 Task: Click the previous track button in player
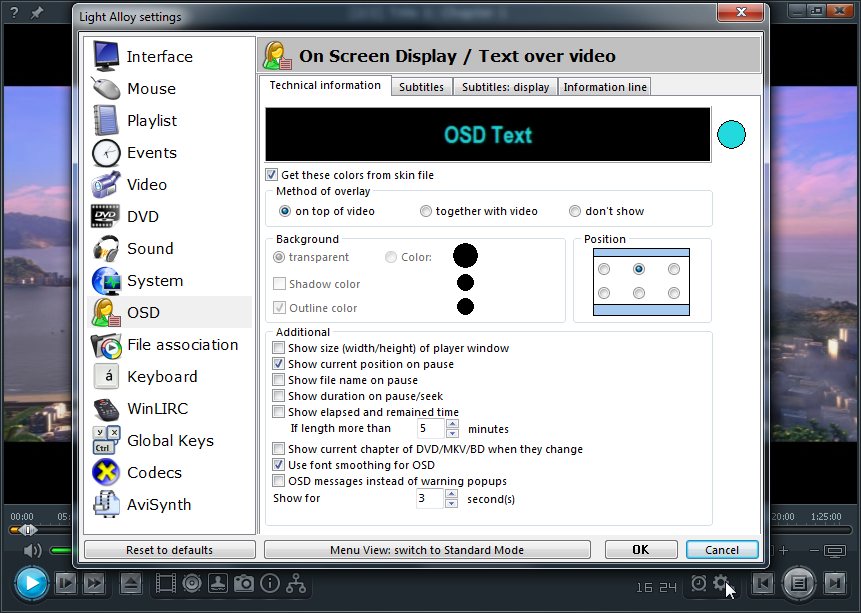[763, 583]
